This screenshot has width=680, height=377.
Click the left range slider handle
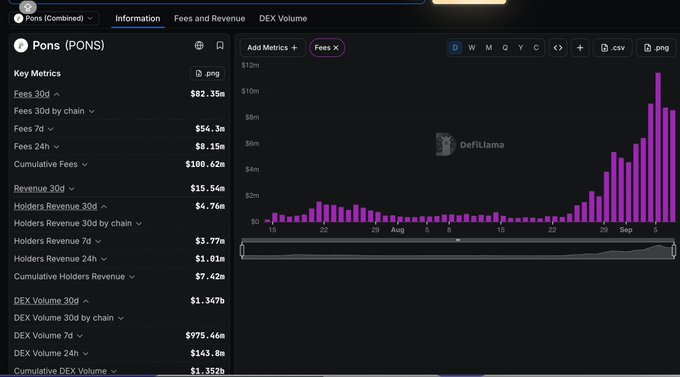[x=242, y=250]
